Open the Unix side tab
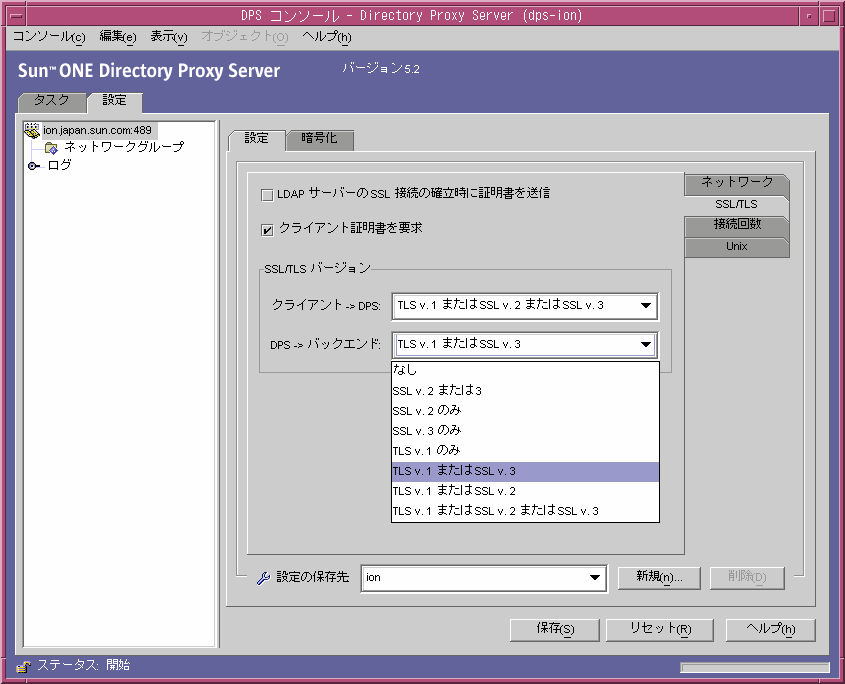 tap(736, 247)
